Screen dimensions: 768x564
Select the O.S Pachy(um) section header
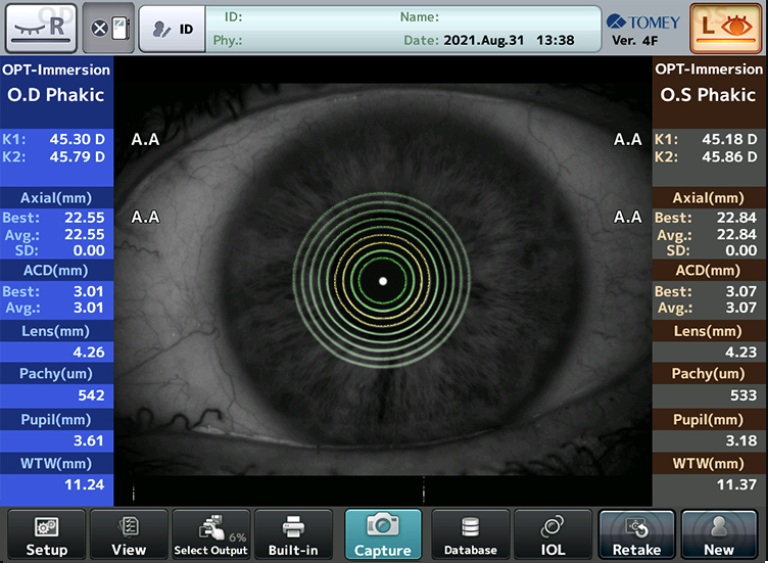coord(709,373)
